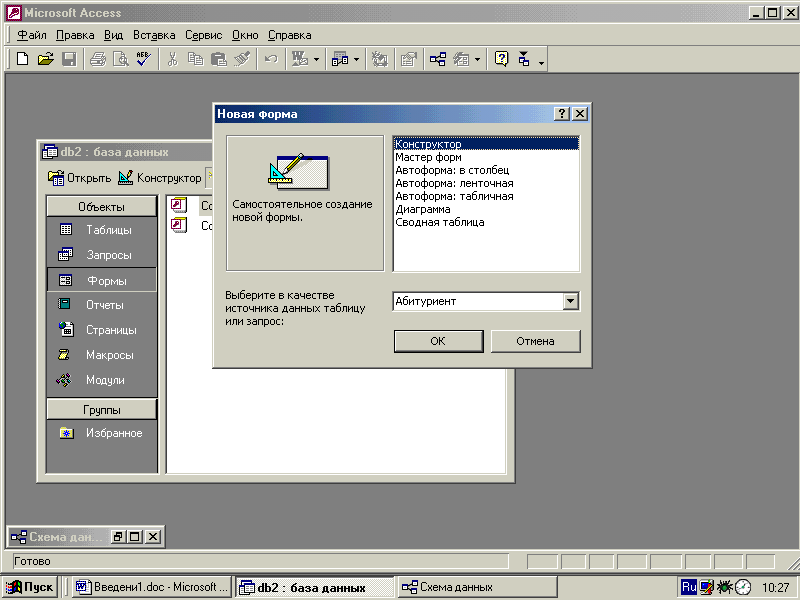Open the Вставка menu
The width and height of the screenshot is (800, 600).
click(x=154, y=35)
